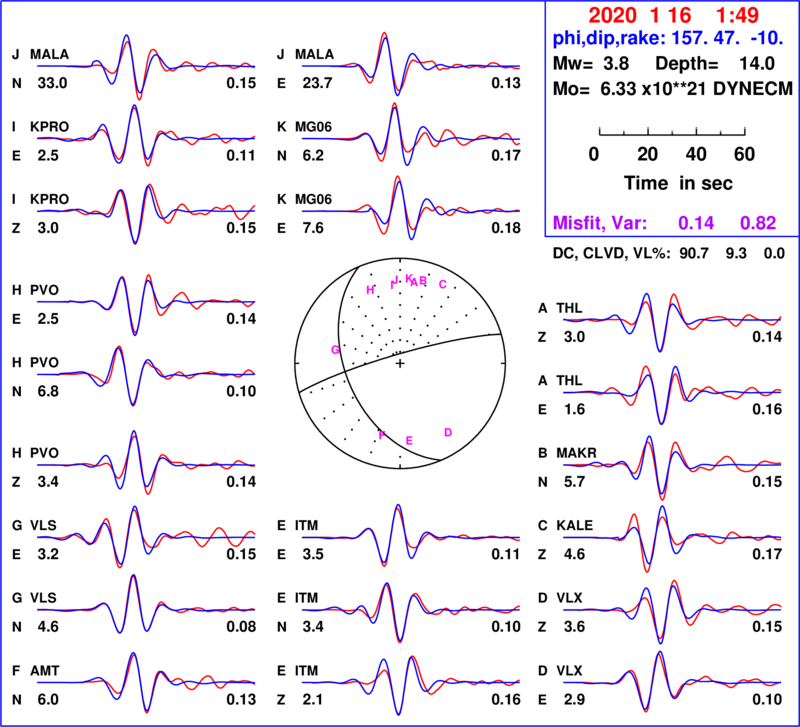Click the amplitude value 33.0 under MALA
Screen dimensions: 800x727
tap(52, 83)
